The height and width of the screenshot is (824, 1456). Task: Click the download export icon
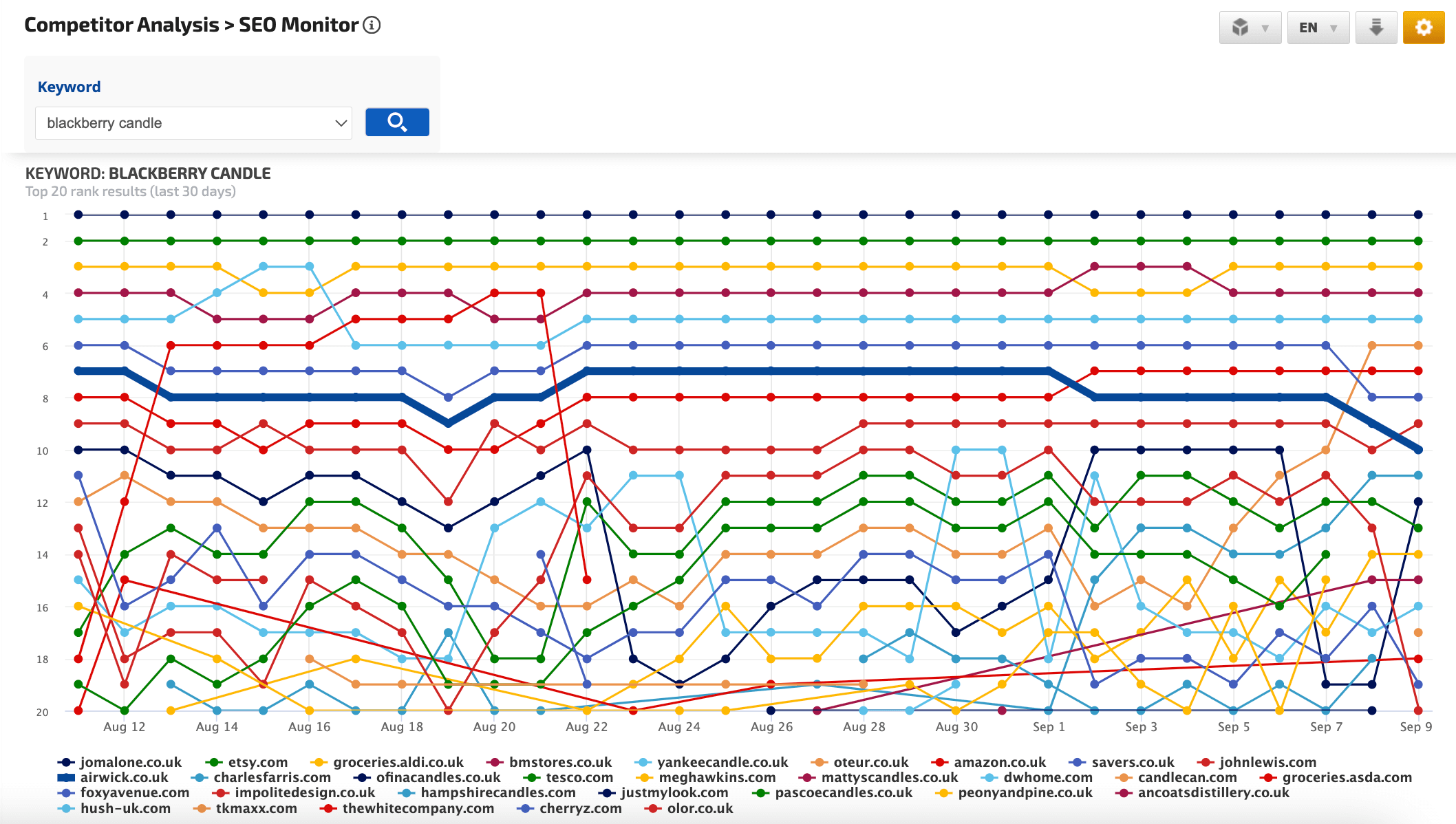1377,28
